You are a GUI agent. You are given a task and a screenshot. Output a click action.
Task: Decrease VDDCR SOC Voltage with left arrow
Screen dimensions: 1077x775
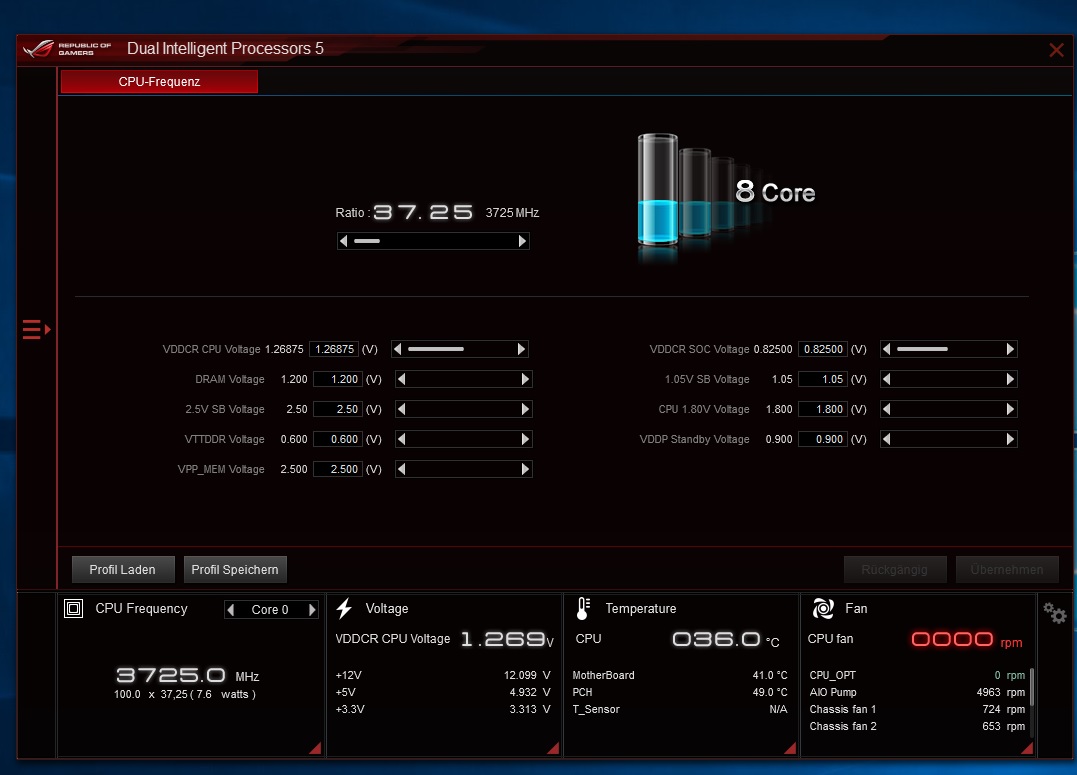click(886, 349)
